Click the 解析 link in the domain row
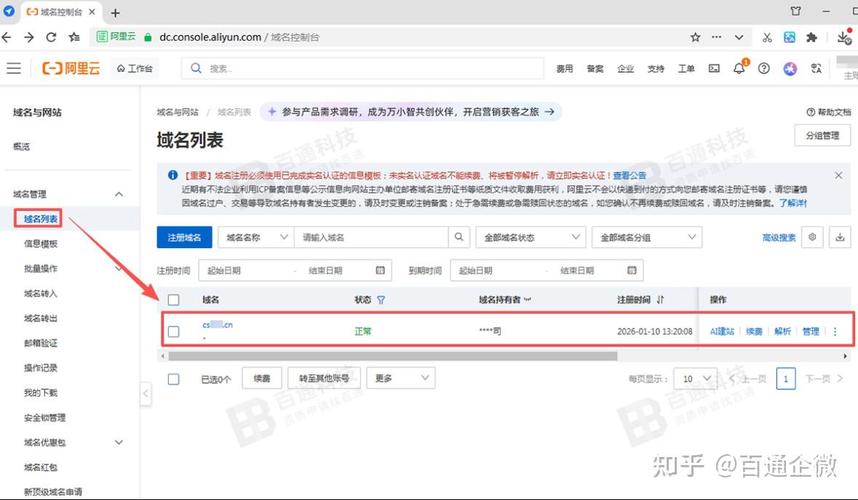The width and height of the screenshot is (858, 500). [x=782, y=332]
